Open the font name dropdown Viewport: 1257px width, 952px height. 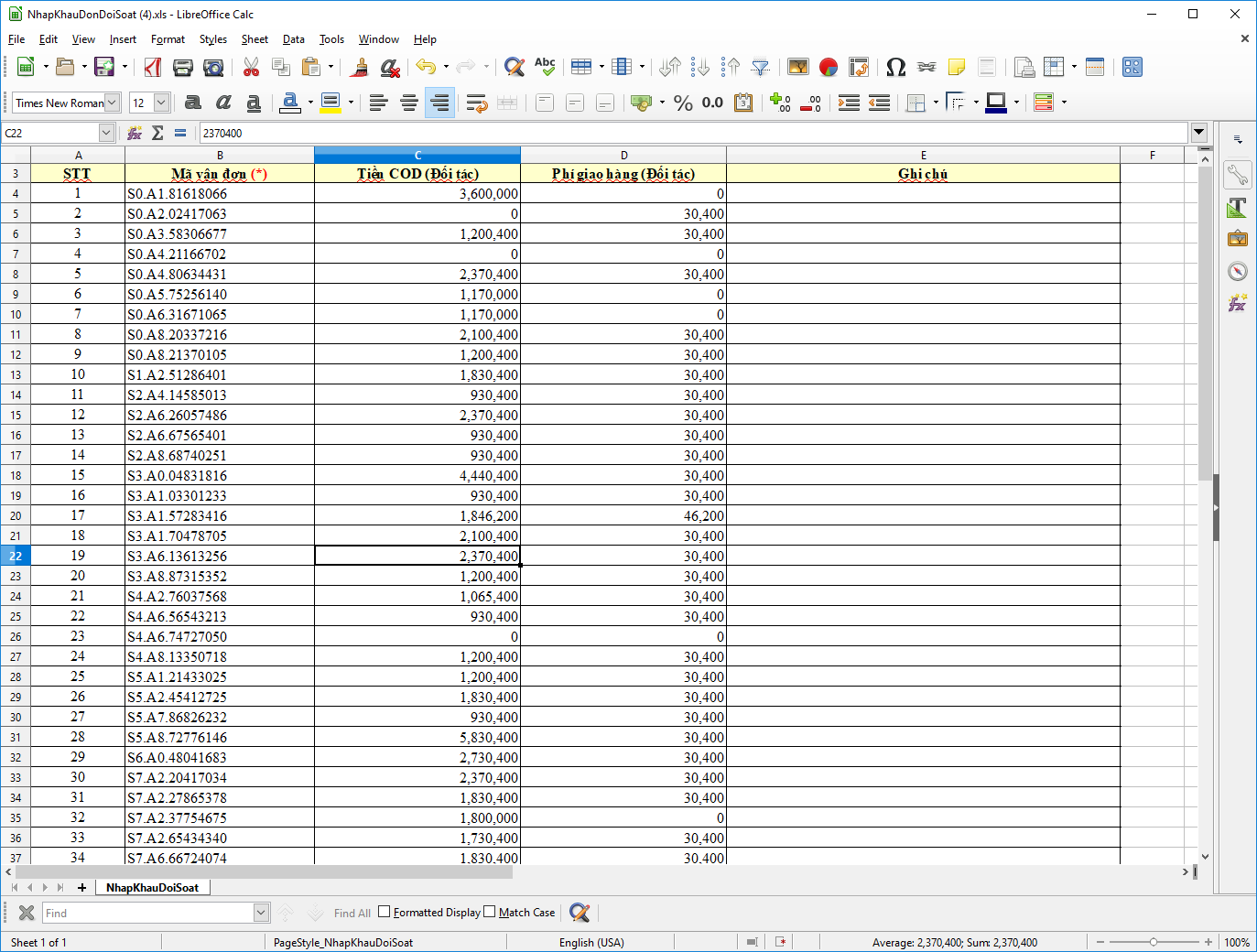(113, 103)
